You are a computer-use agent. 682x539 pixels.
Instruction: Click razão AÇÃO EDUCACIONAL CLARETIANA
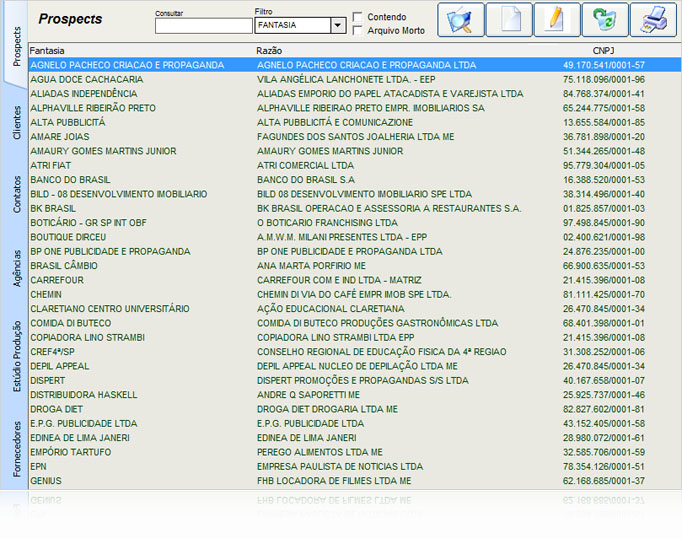click(331, 309)
